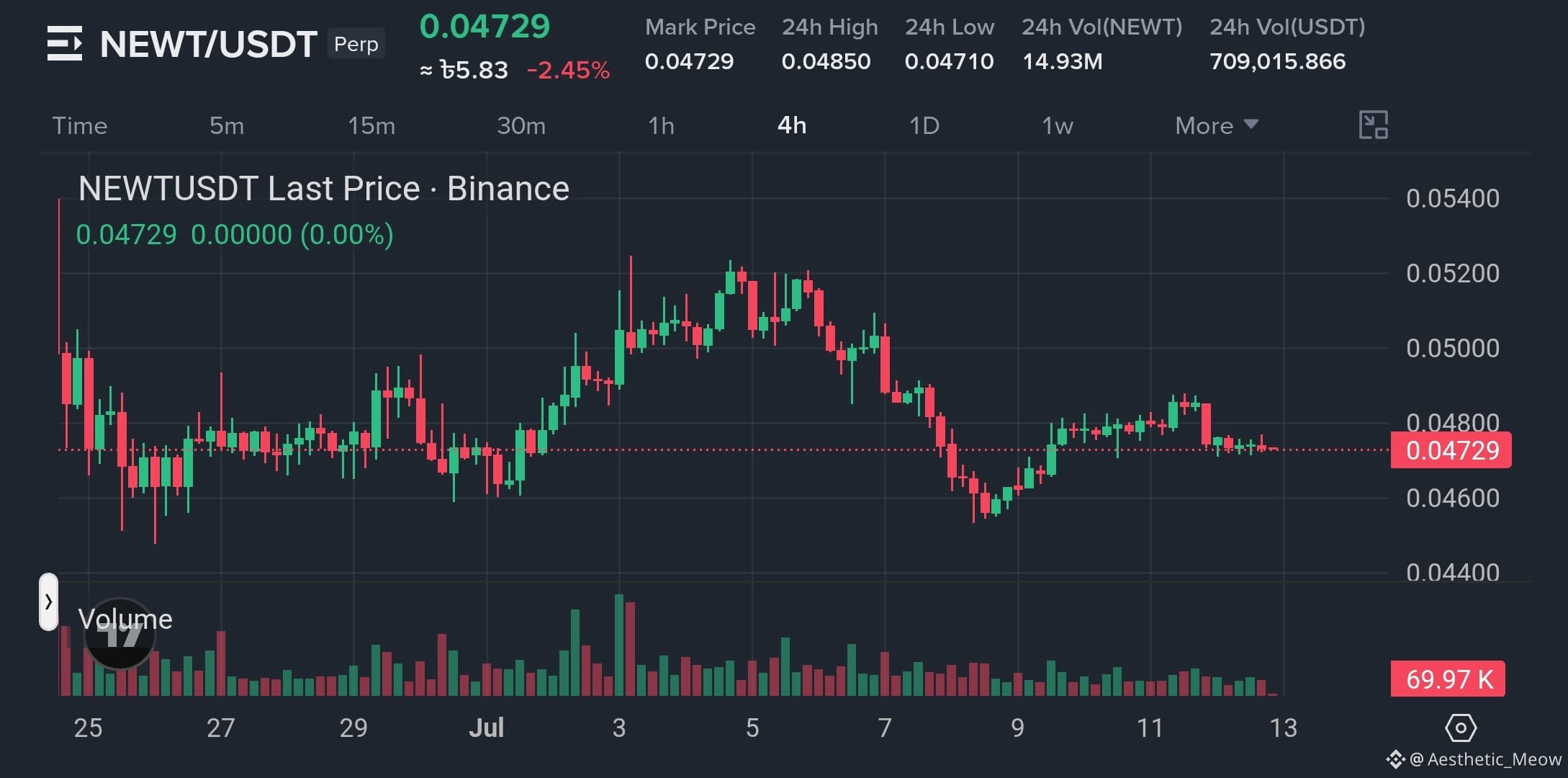Viewport: 1568px width, 778px height.
Task: Click the NEWTUSDT Last Price Binance chart title
Action: [324, 189]
